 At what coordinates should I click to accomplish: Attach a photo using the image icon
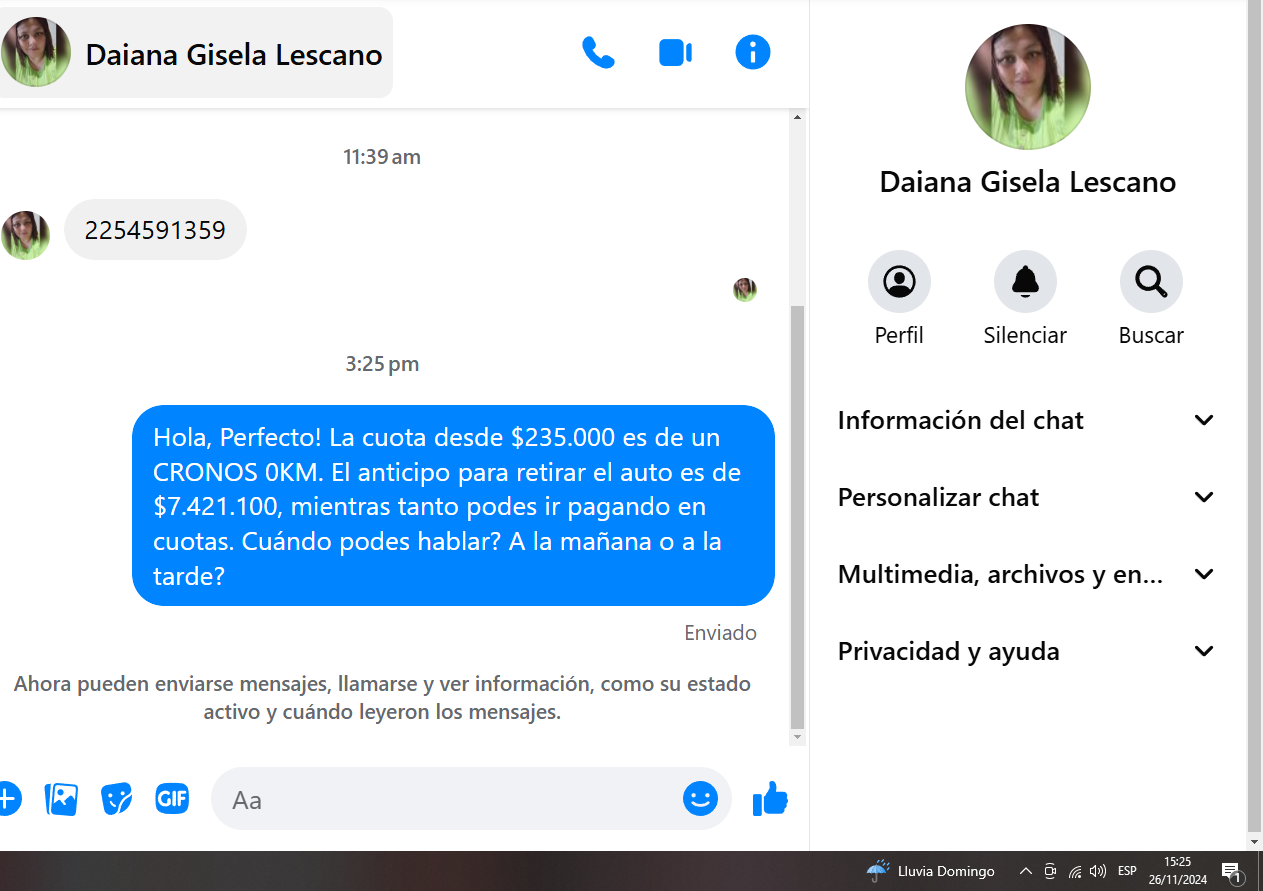[61, 798]
